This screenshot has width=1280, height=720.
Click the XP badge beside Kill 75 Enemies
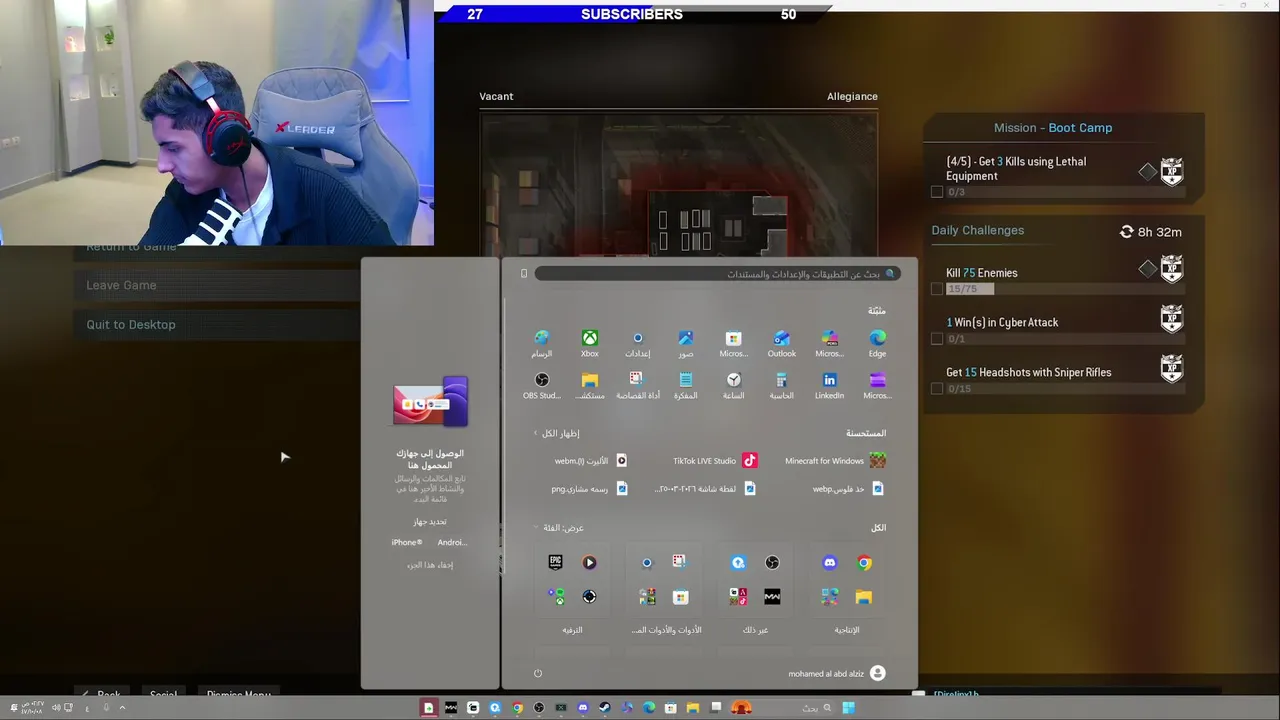(x=1171, y=269)
